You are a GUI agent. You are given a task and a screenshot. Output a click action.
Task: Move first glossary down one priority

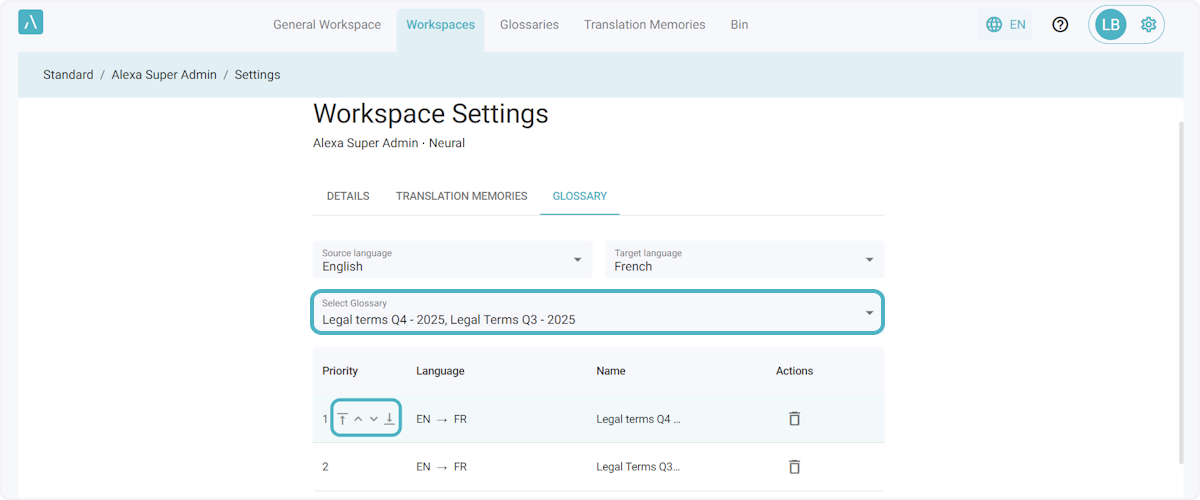pos(374,419)
